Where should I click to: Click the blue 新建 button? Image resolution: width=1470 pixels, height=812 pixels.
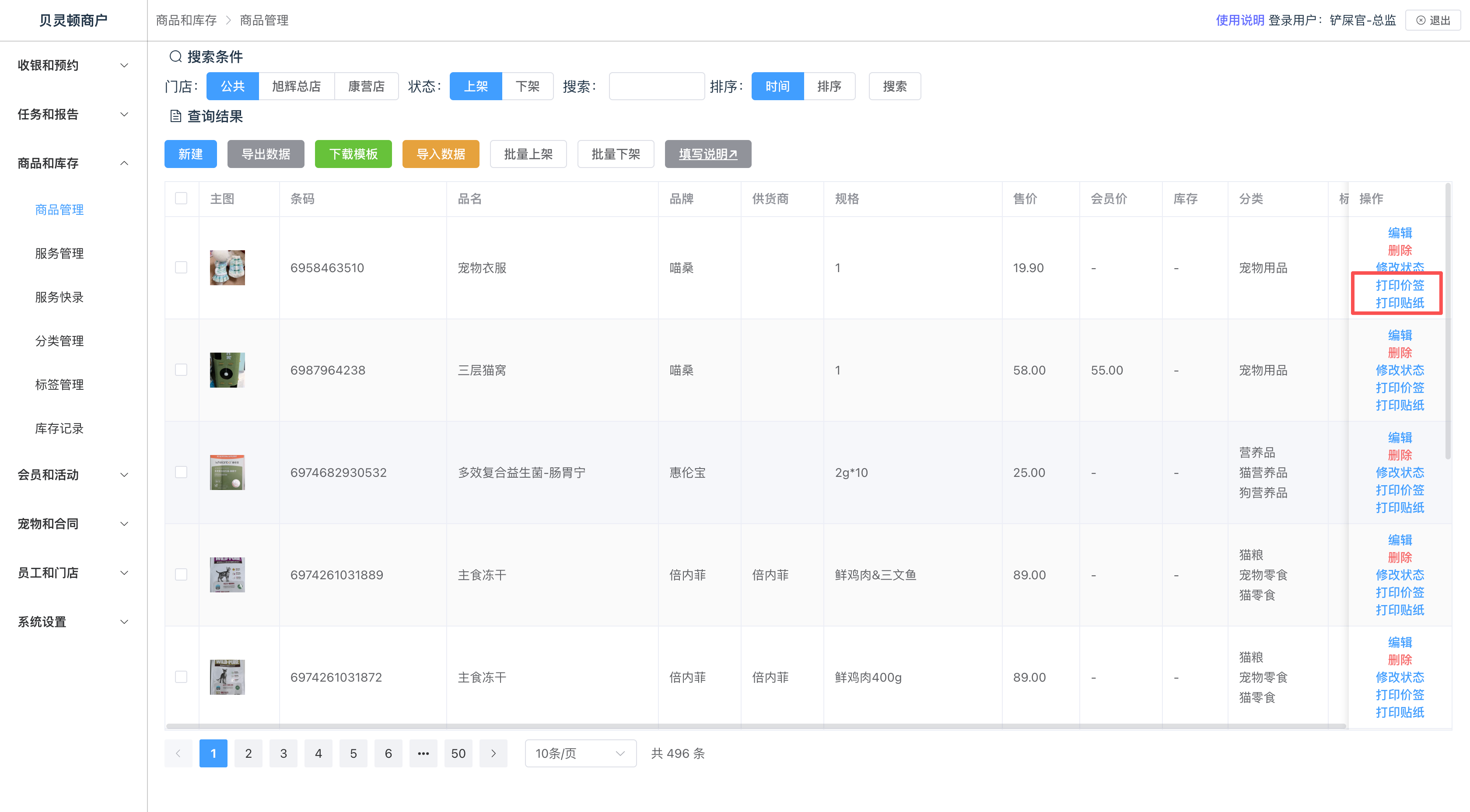(x=190, y=154)
